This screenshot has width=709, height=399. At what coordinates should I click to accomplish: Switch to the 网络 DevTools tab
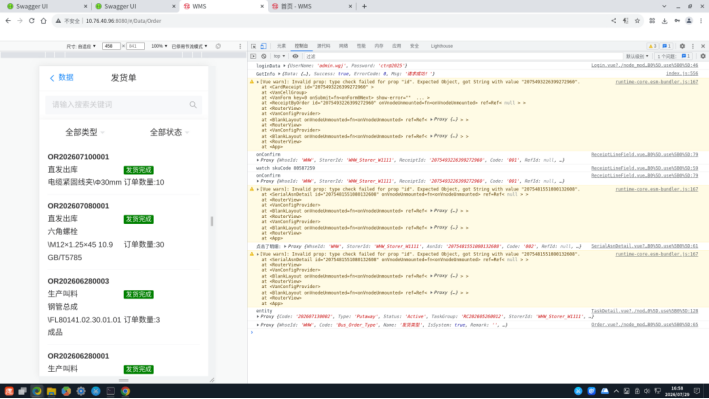[344, 46]
